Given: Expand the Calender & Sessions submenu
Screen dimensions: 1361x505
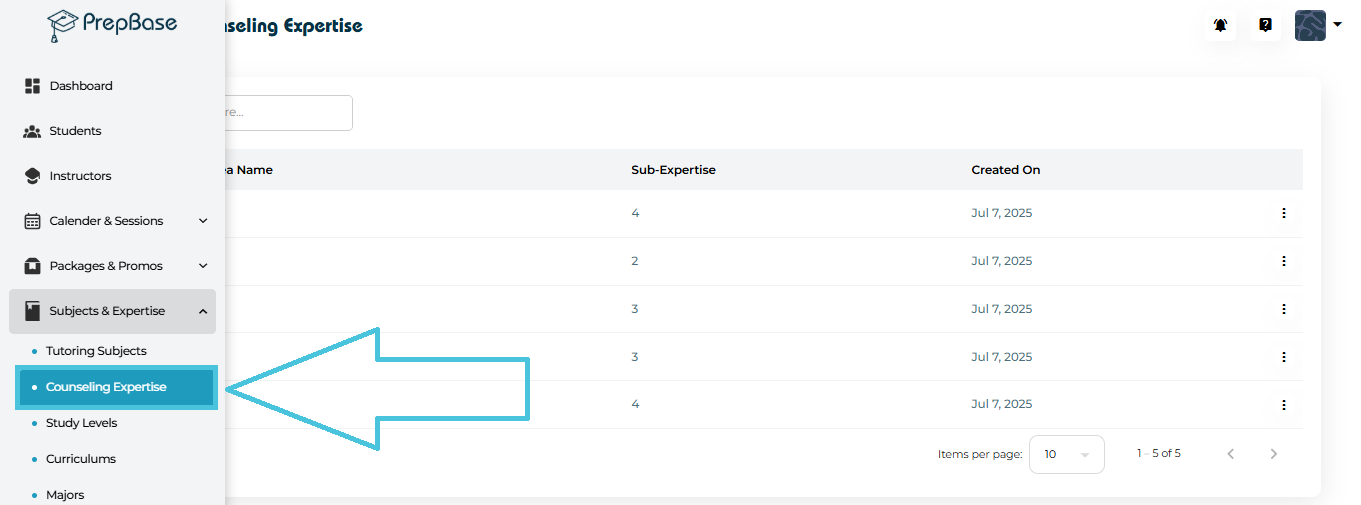Looking at the screenshot, I should (203, 221).
